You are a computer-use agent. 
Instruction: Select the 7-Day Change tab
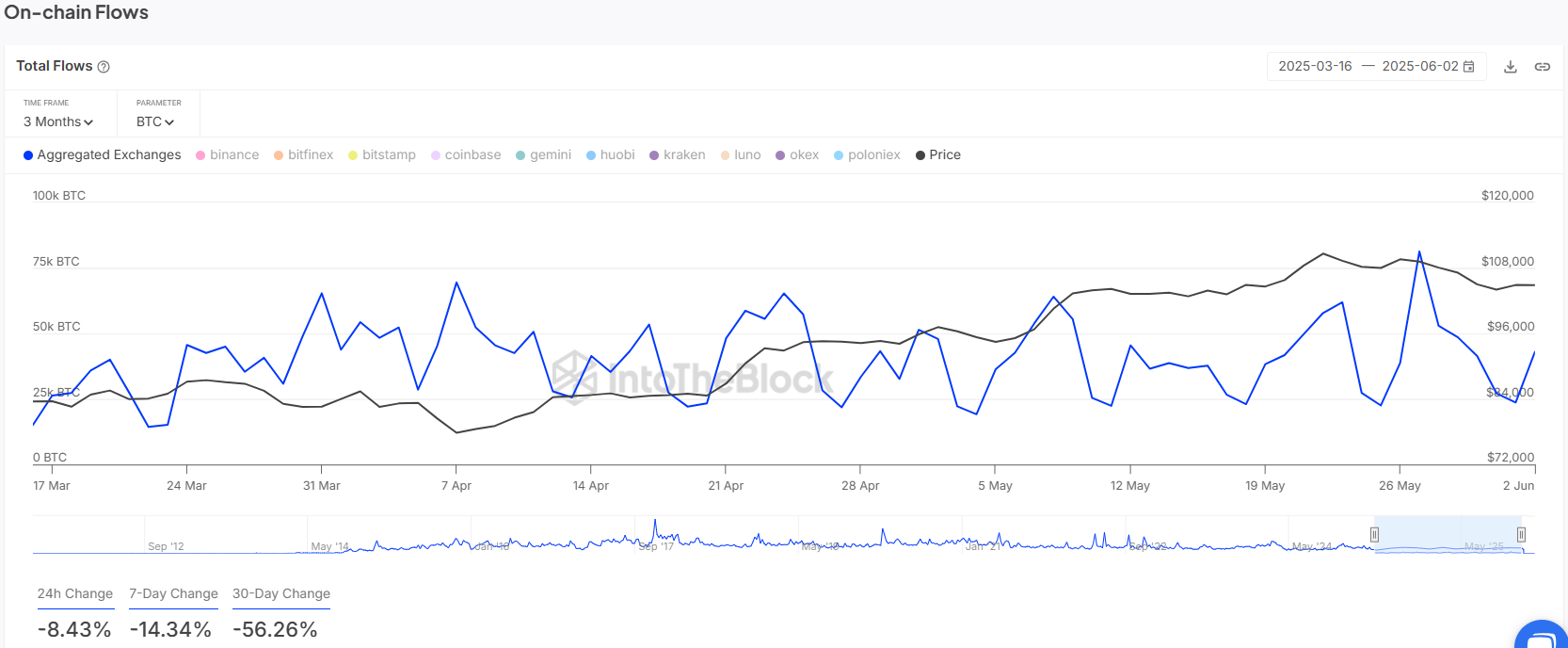tap(173, 594)
